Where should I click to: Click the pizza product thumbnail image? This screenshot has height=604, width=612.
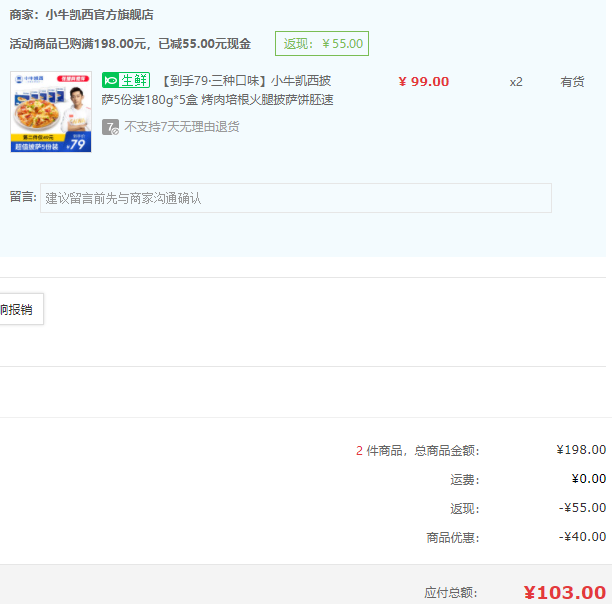pos(51,112)
